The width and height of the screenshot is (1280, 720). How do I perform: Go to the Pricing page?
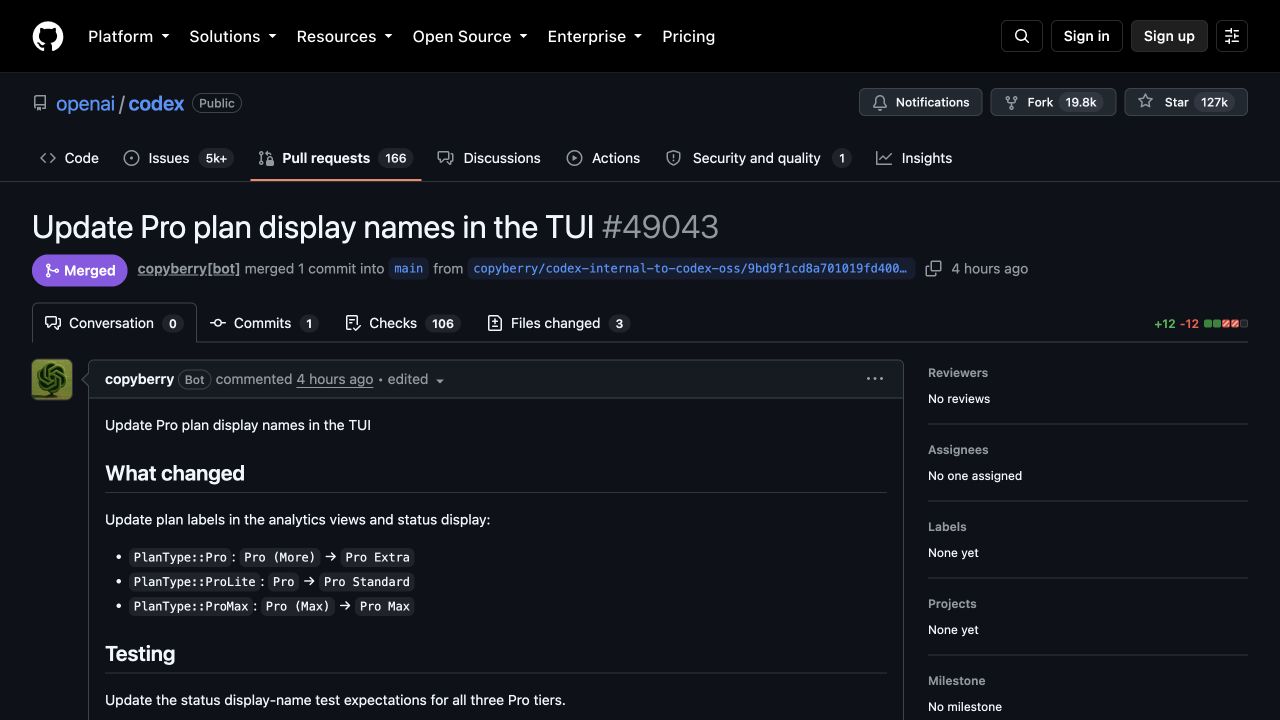click(x=689, y=36)
